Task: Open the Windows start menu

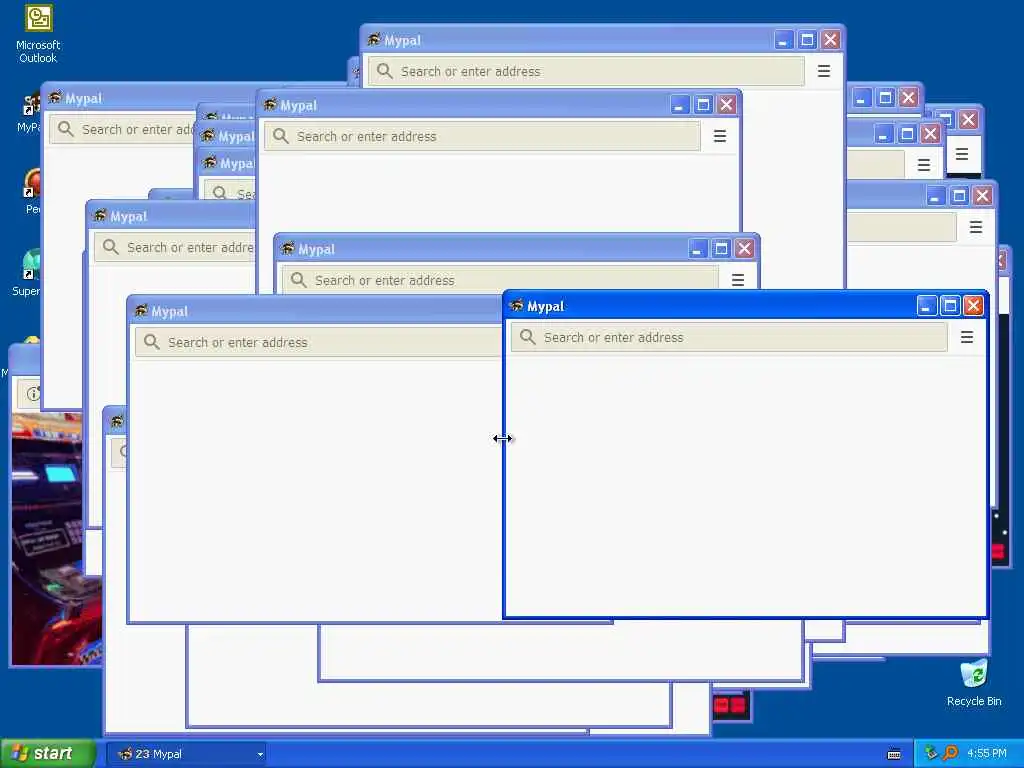Action: coord(48,754)
